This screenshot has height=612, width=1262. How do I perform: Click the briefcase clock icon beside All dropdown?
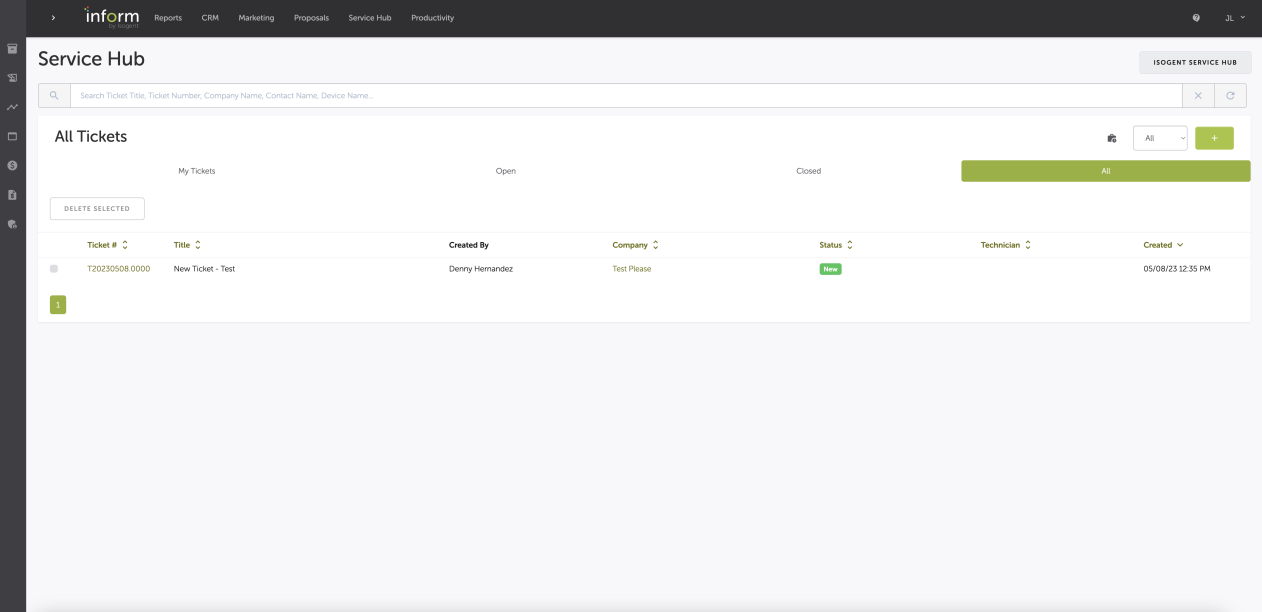pyautogui.click(x=1111, y=138)
